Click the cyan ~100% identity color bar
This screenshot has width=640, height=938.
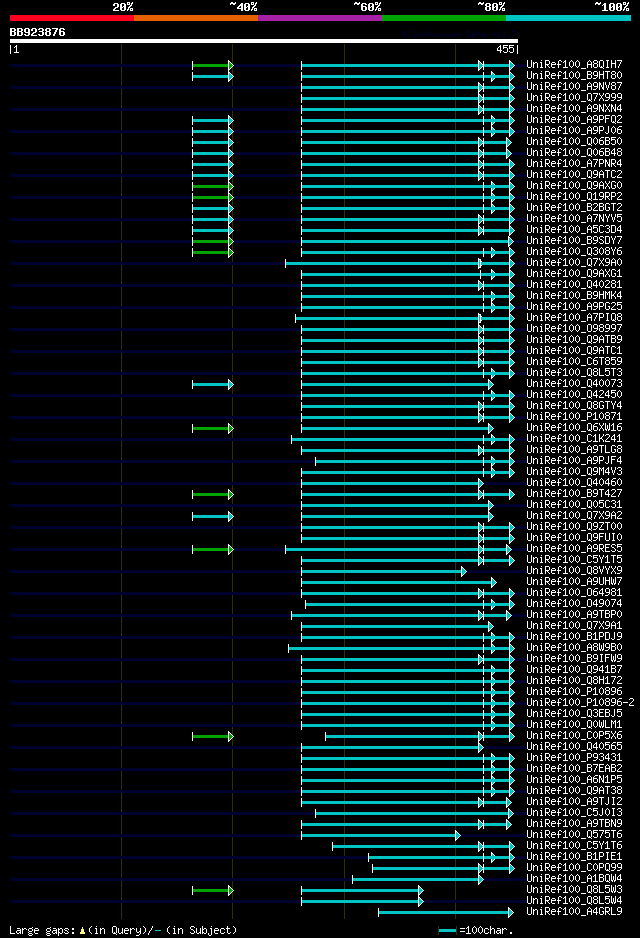coord(568,18)
